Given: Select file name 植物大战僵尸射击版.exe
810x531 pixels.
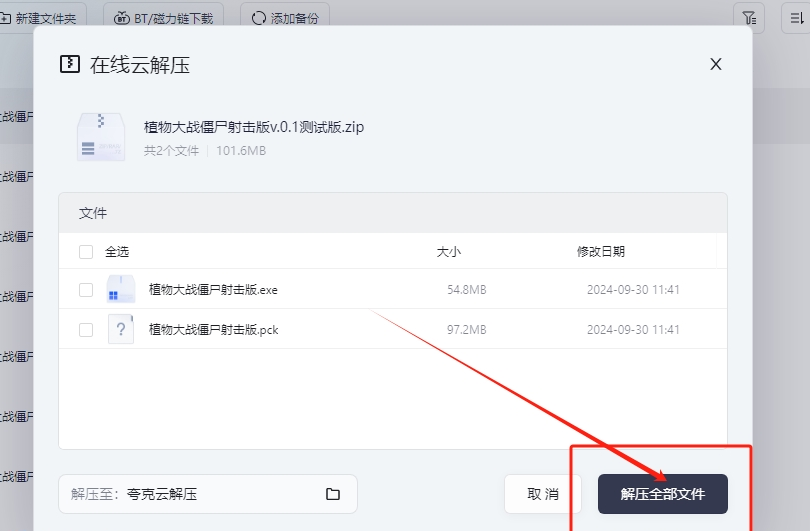Looking at the screenshot, I should 213,289.
